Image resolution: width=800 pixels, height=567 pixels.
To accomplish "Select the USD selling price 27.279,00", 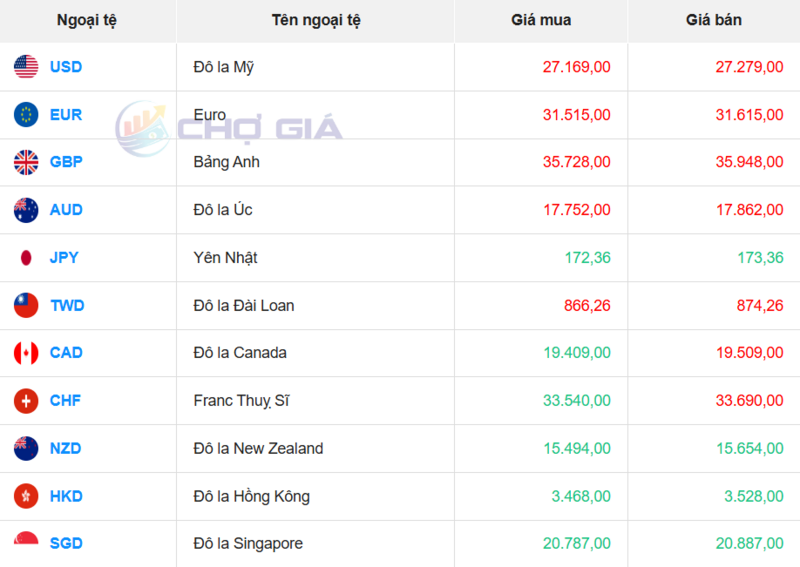I will 748,67.
